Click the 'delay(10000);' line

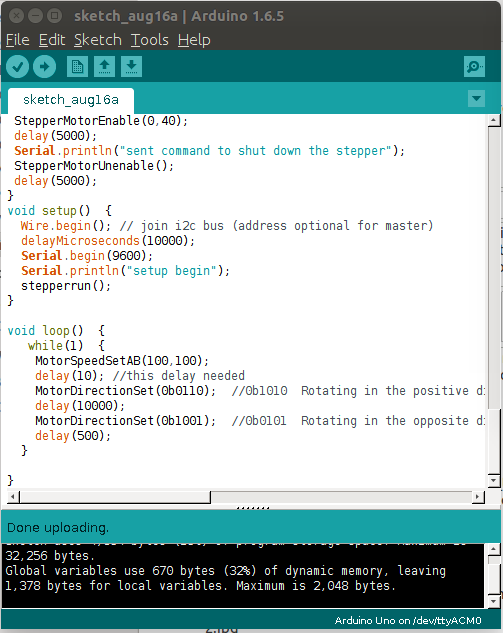pos(80,406)
